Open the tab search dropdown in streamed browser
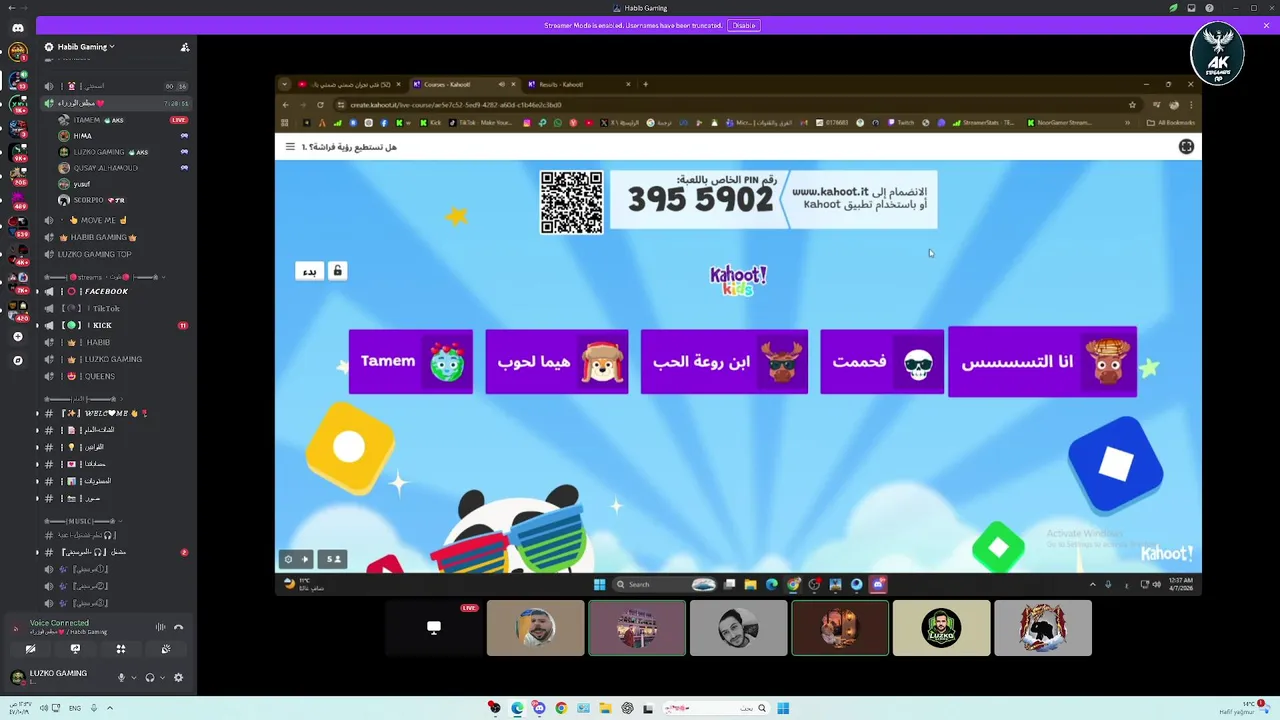 click(x=284, y=84)
